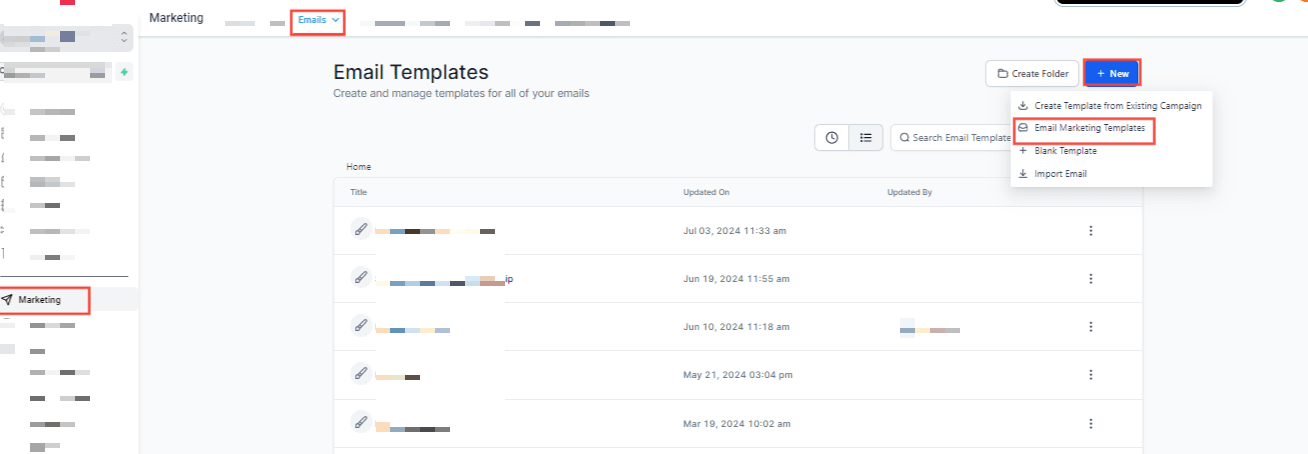Open options menu for Jul 03, 2024 row

click(x=1090, y=231)
